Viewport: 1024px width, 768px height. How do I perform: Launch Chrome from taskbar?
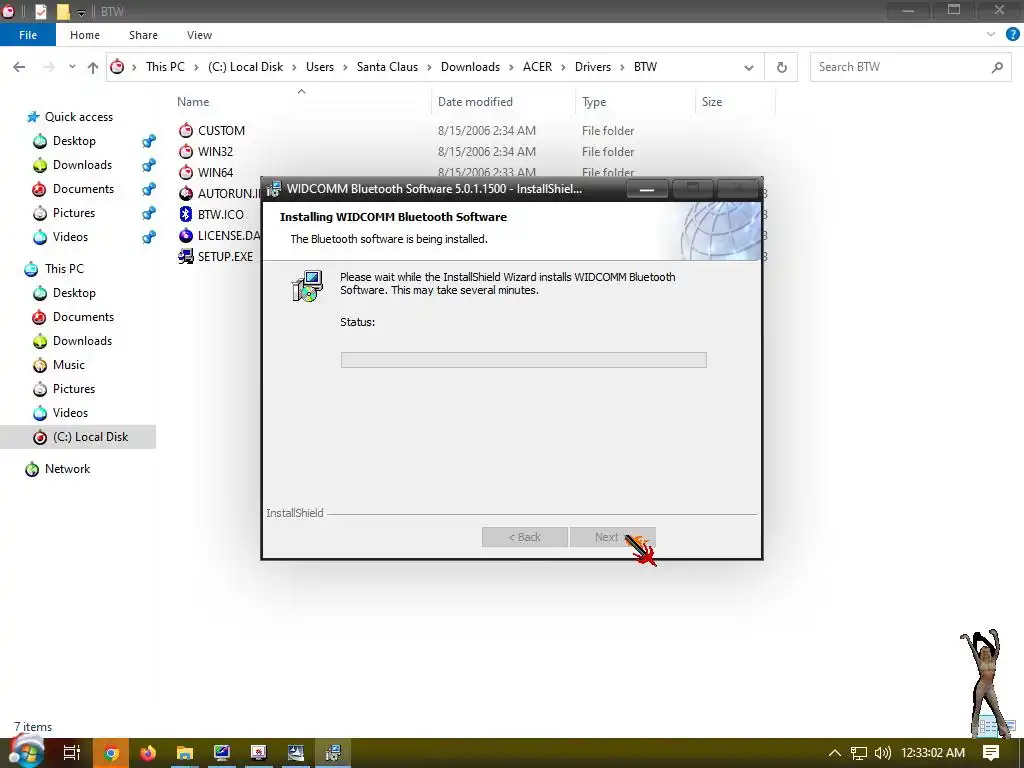(111, 753)
